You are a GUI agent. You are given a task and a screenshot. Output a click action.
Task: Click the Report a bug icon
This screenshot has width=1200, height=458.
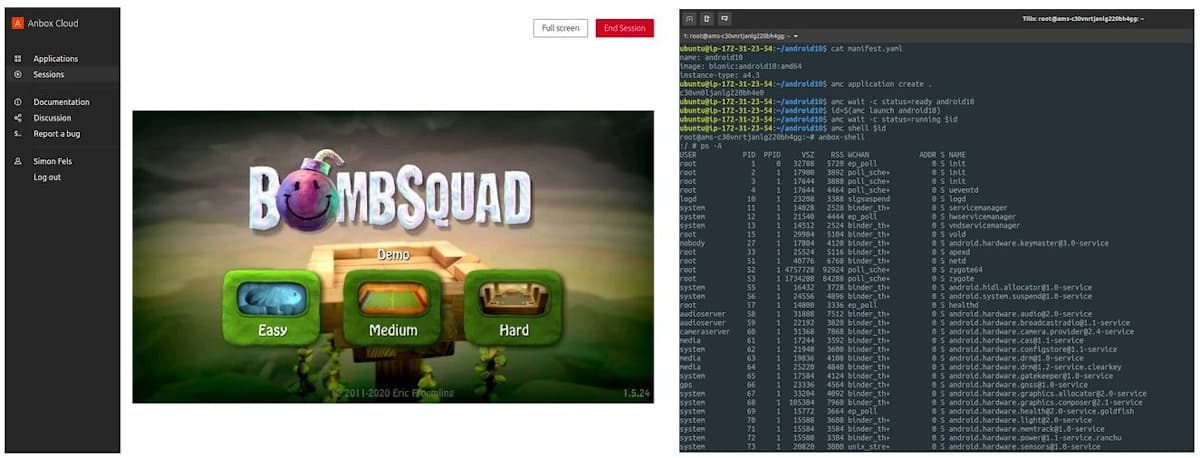[x=18, y=134]
